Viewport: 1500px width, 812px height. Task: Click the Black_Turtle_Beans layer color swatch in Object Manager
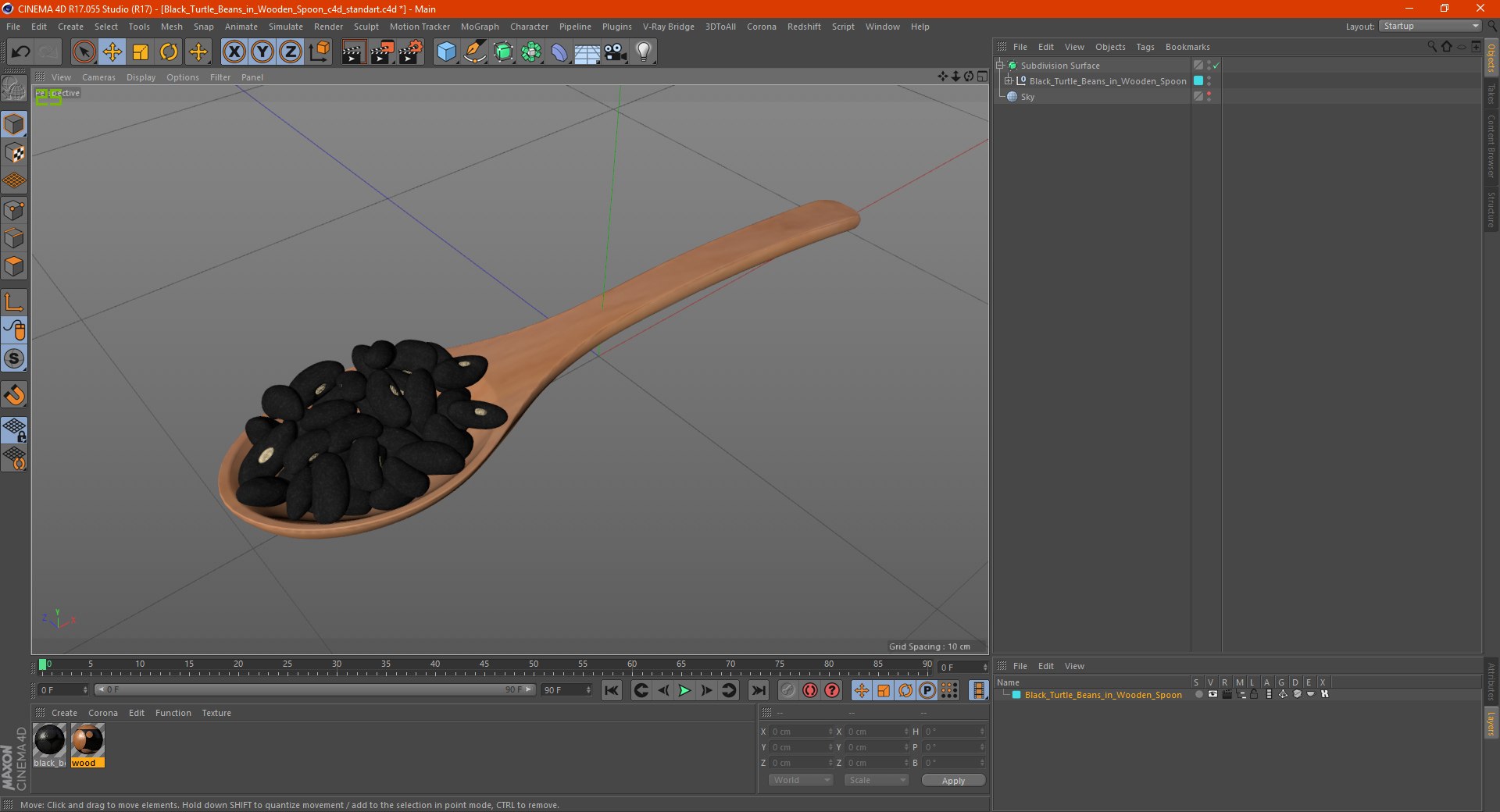(x=1198, y=81)
